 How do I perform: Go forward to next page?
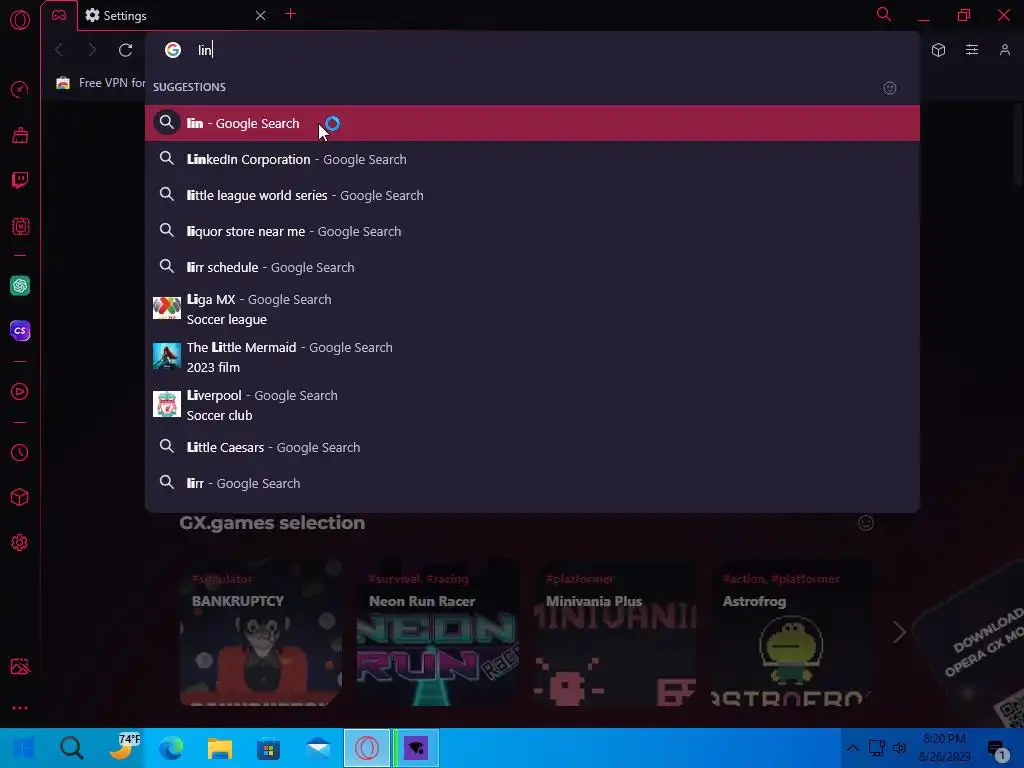tap(92, 50)
